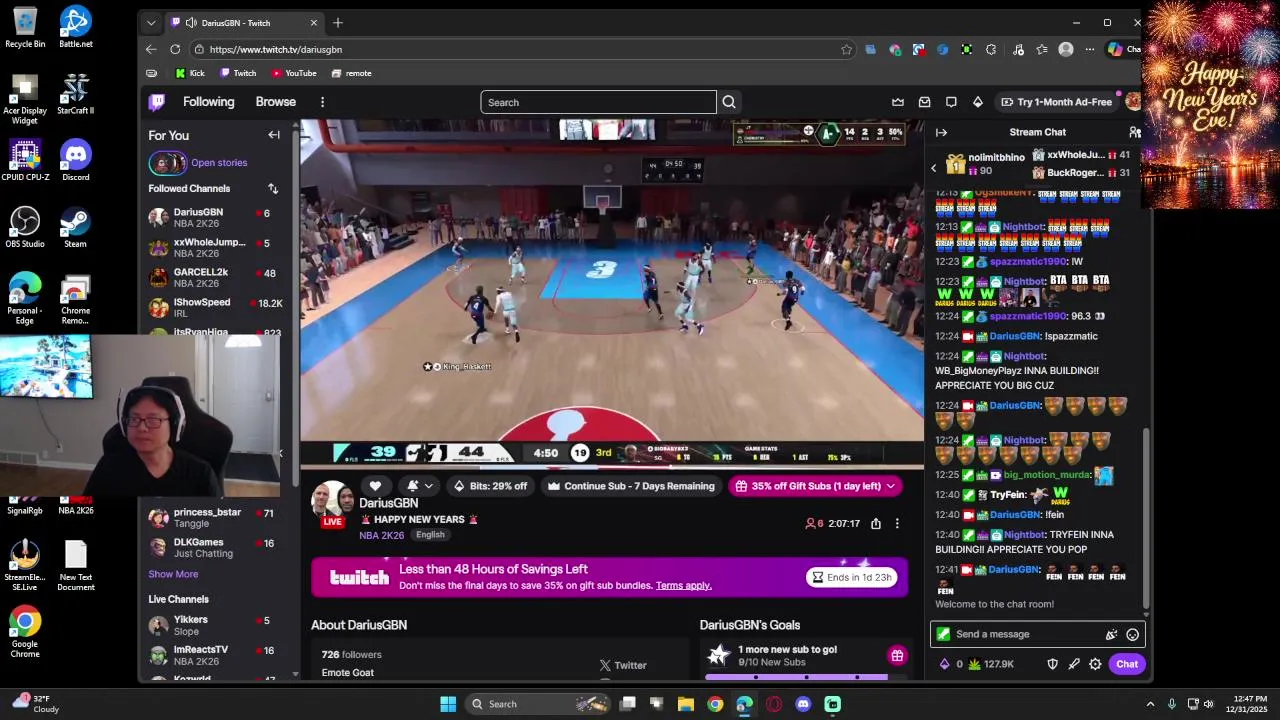The width and height of the screenshot is (1280, 720).
Task: Click the mod view sword icon
Action: point(1074,664)
